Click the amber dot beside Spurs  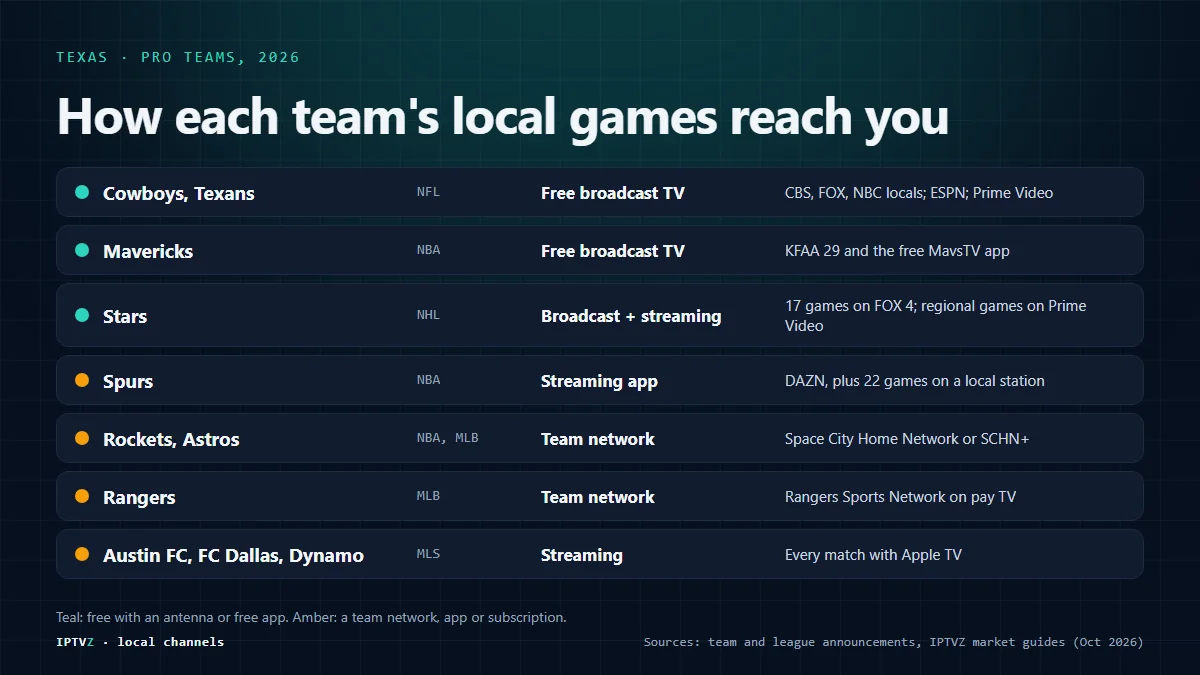pos(82,380)
